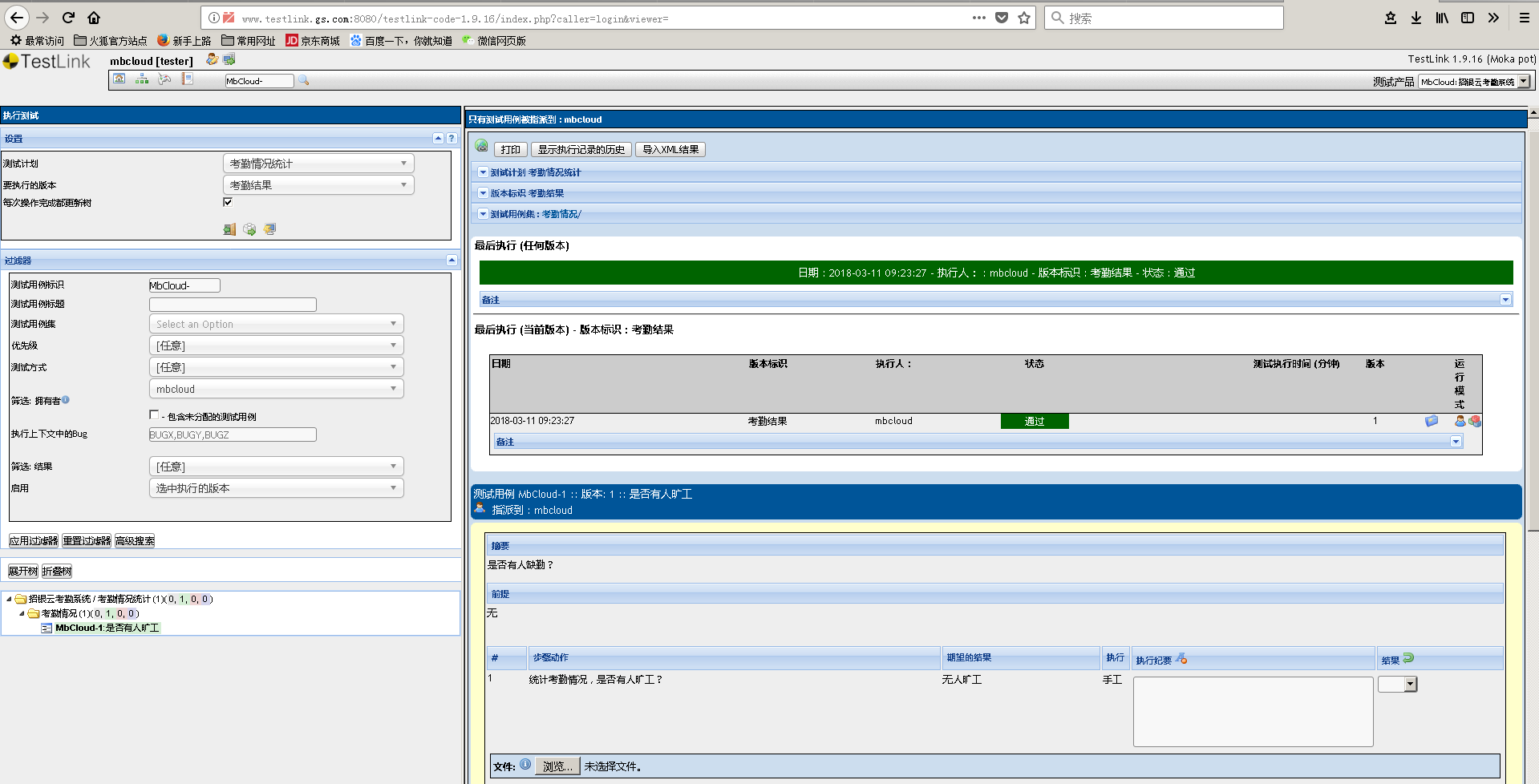The height and width of the screenshot is (784, 1539).
Task: Click the 展开树 button
Action: click(23, 572)
